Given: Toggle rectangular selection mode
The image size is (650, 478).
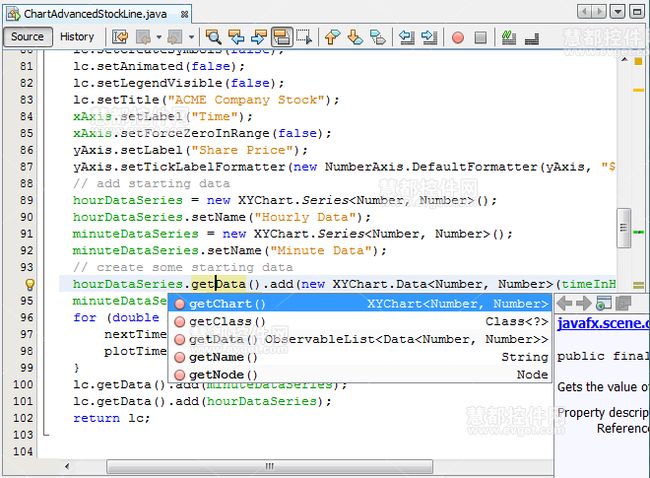Looking at the screenshot, I should coord(304,37).
